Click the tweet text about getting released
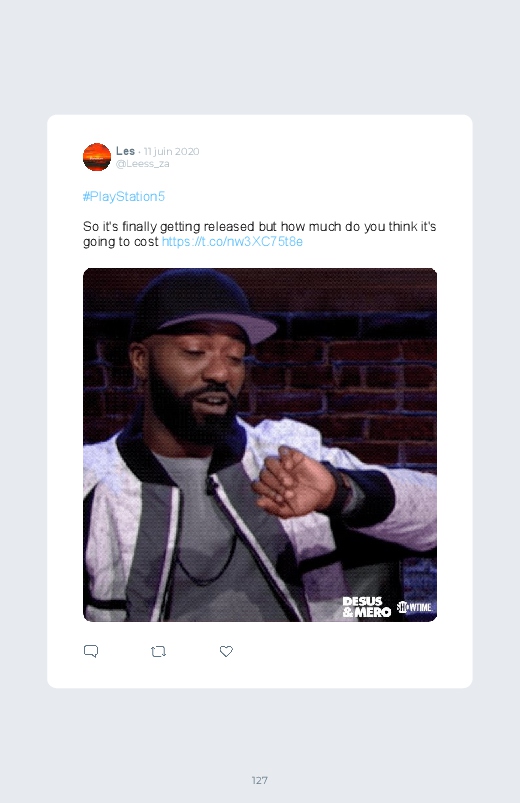Screen dimensions: 520x803 coord(260,234)
